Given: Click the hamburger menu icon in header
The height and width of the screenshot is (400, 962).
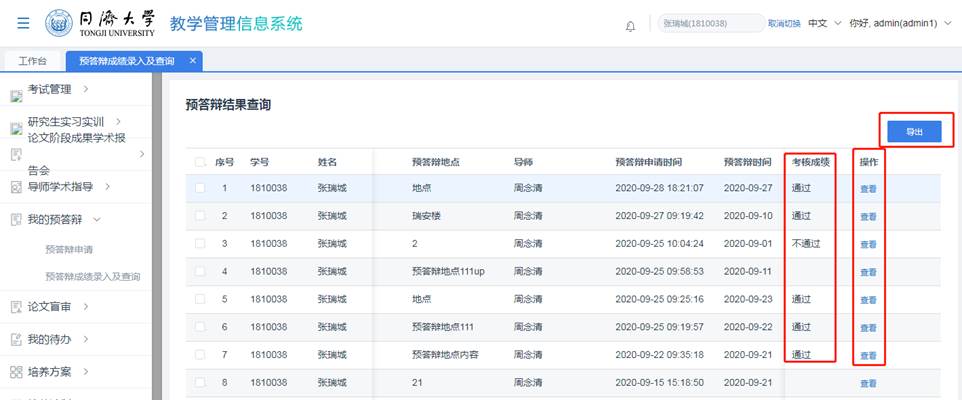Looking at the screenshot, I should [x=23, y=23].
